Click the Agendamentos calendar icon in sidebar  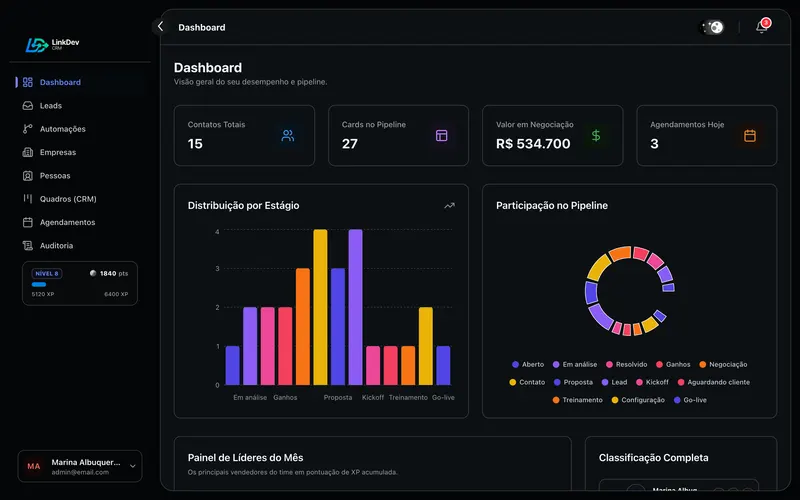click(x=28, y=222)
